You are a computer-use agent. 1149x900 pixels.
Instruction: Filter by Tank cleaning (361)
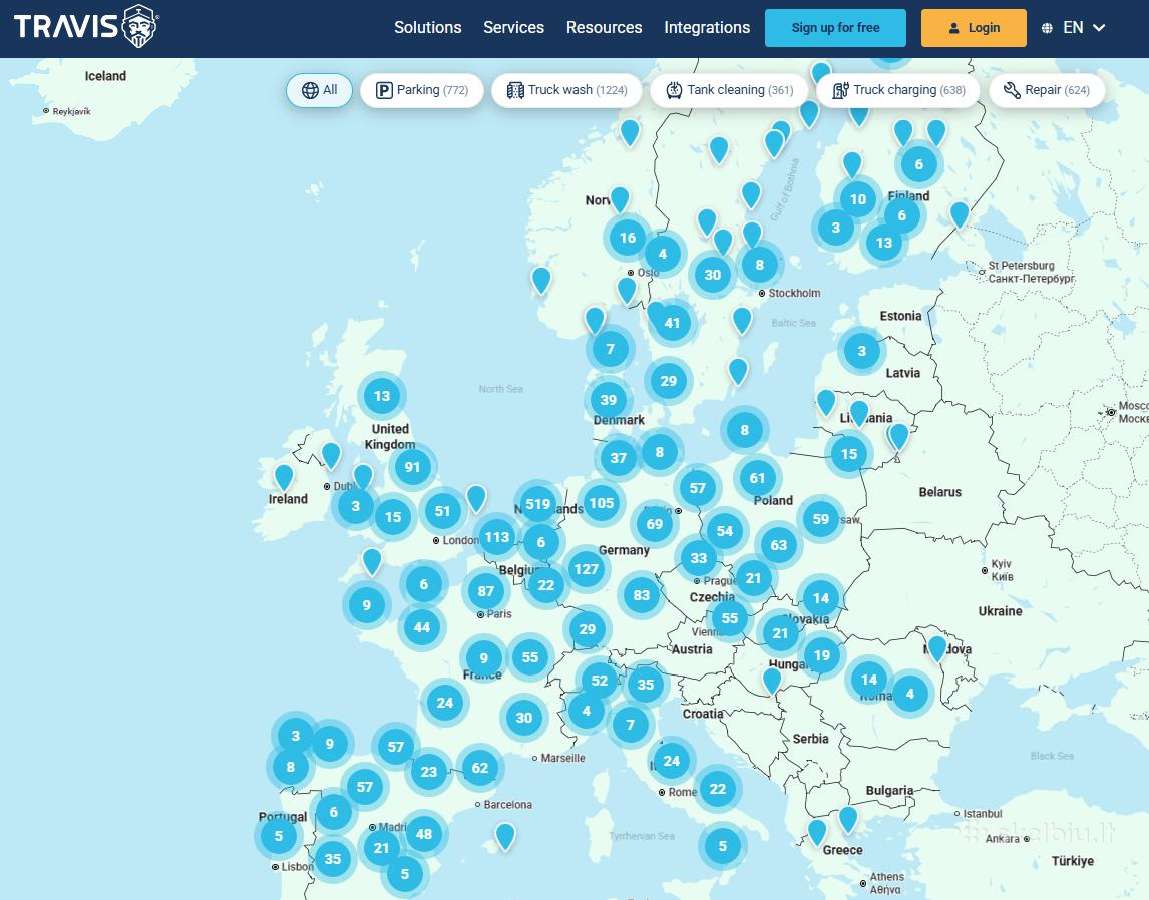pyautogui.click(x=729, y=90)
